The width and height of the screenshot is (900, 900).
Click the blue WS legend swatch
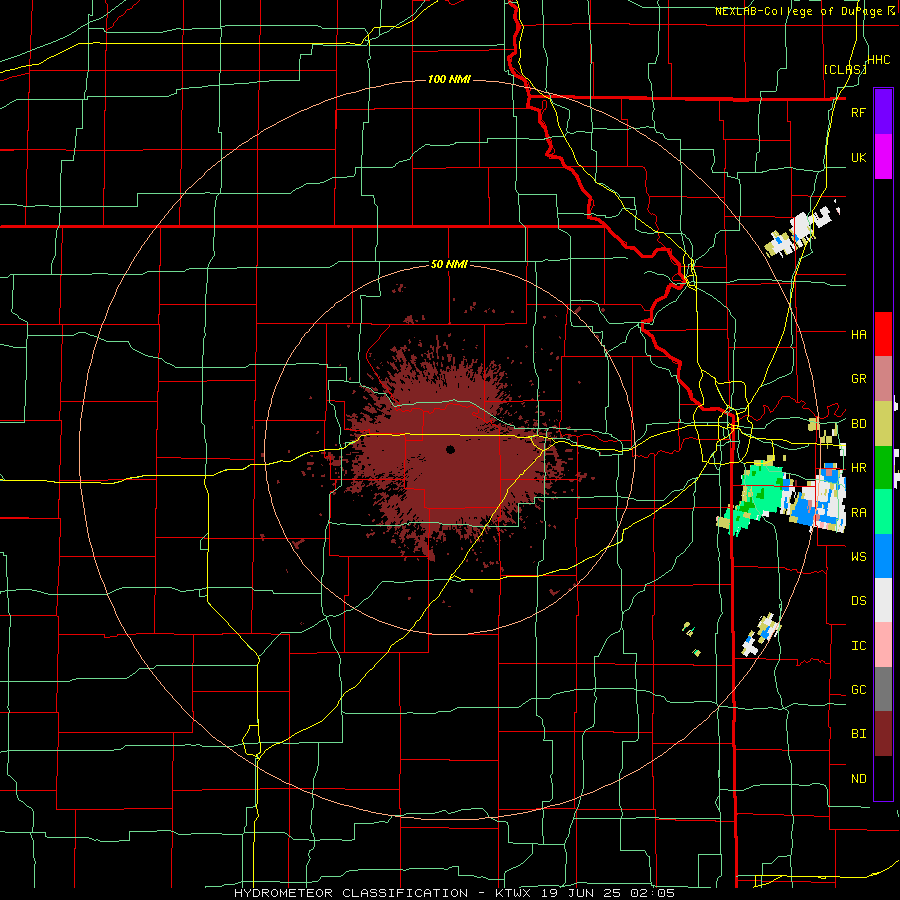click(x=883, y=556)
